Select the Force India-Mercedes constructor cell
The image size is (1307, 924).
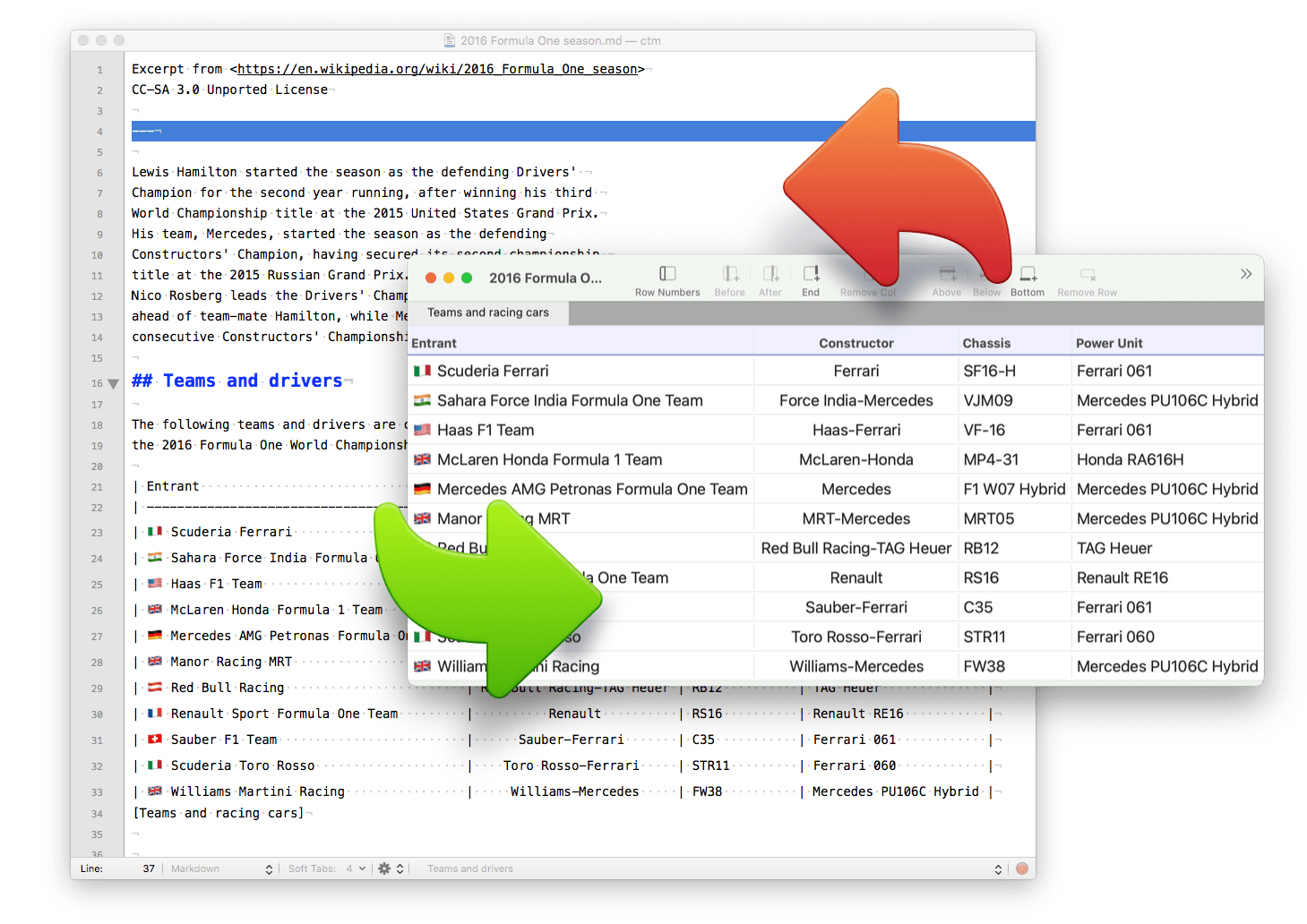pos(856,400)
